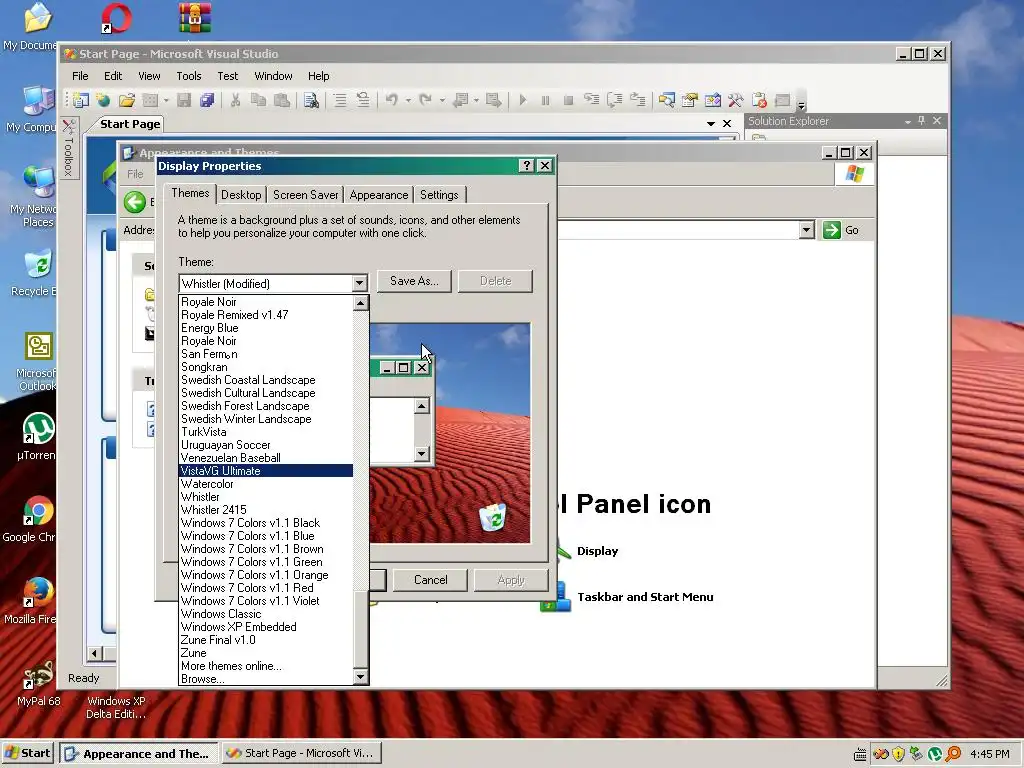Open the Tools menu in Visual Studio
This screenshot has height=768, width=1024.
(x=189, y=76)
